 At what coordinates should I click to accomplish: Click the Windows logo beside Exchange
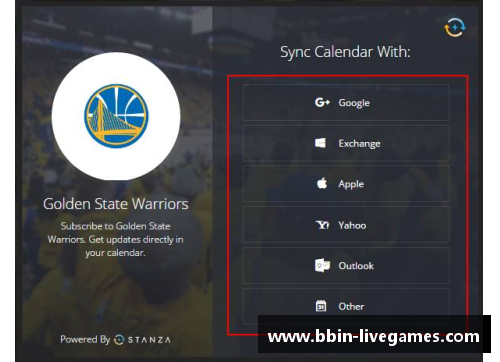pyautogui.click(x=320, y=143)
